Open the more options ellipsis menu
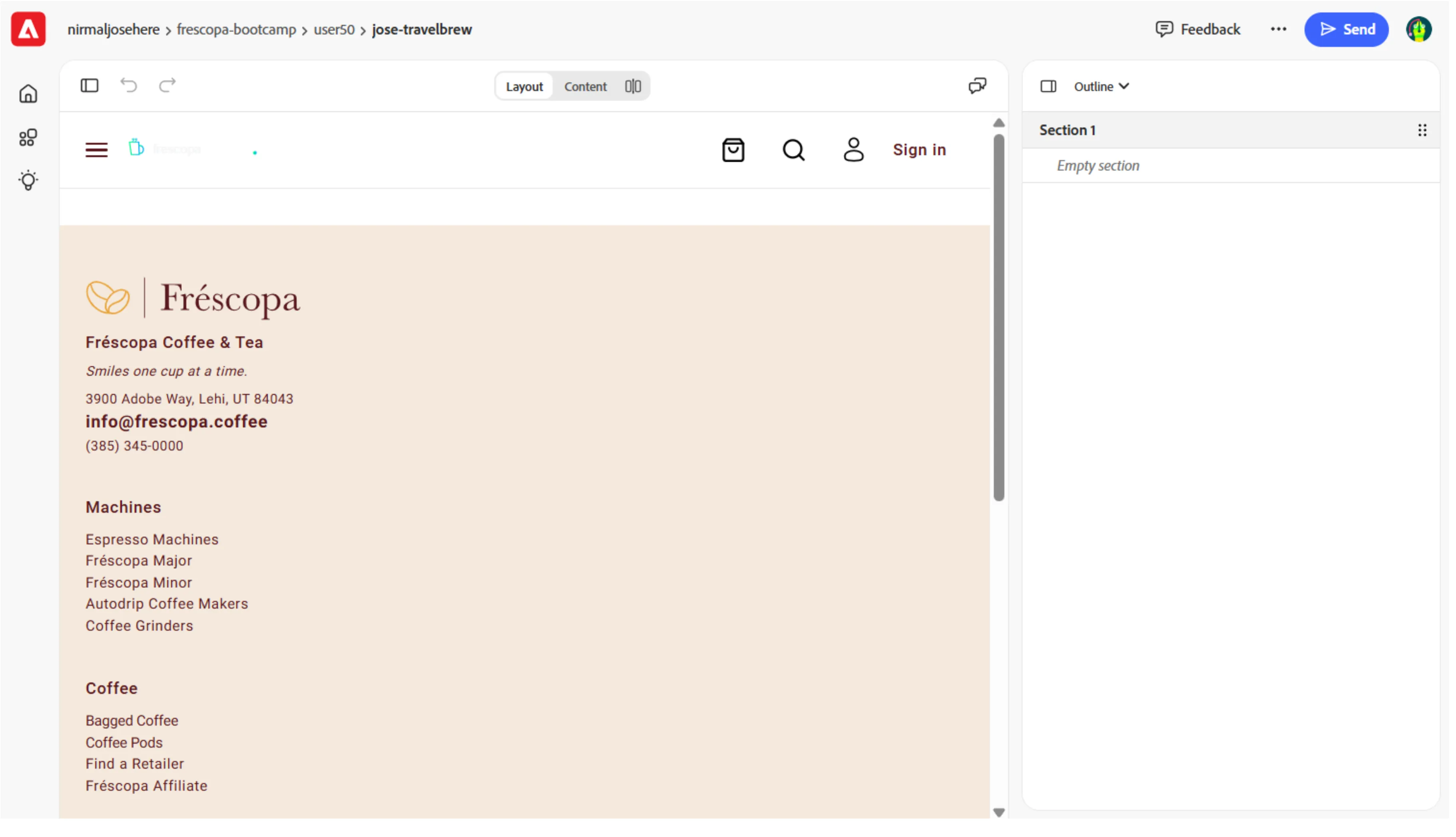 1278,29
